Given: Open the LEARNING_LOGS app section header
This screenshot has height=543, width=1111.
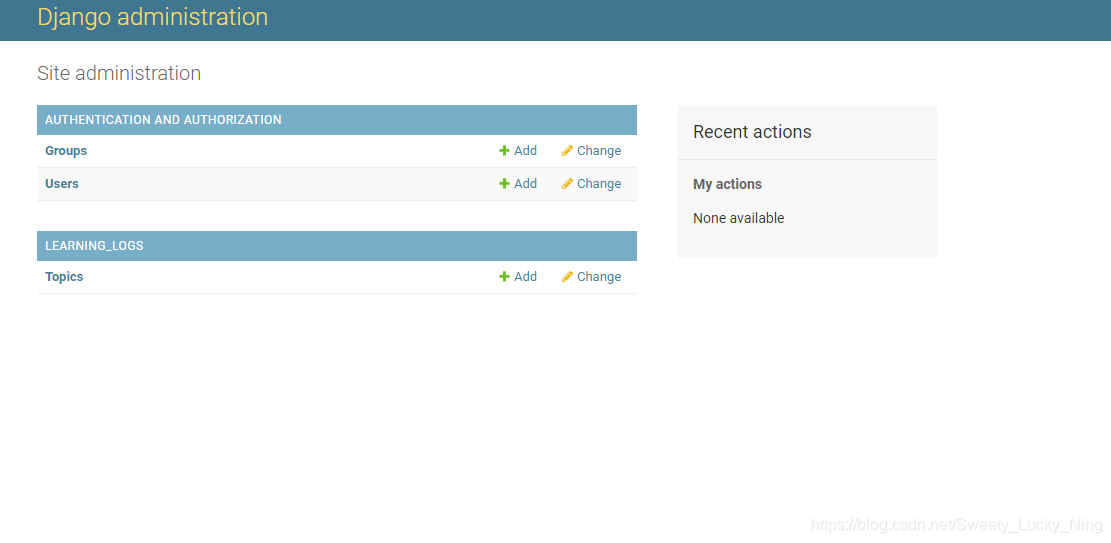Looking at the screenshot, I should pyautogui.click(x=94, y=246).
